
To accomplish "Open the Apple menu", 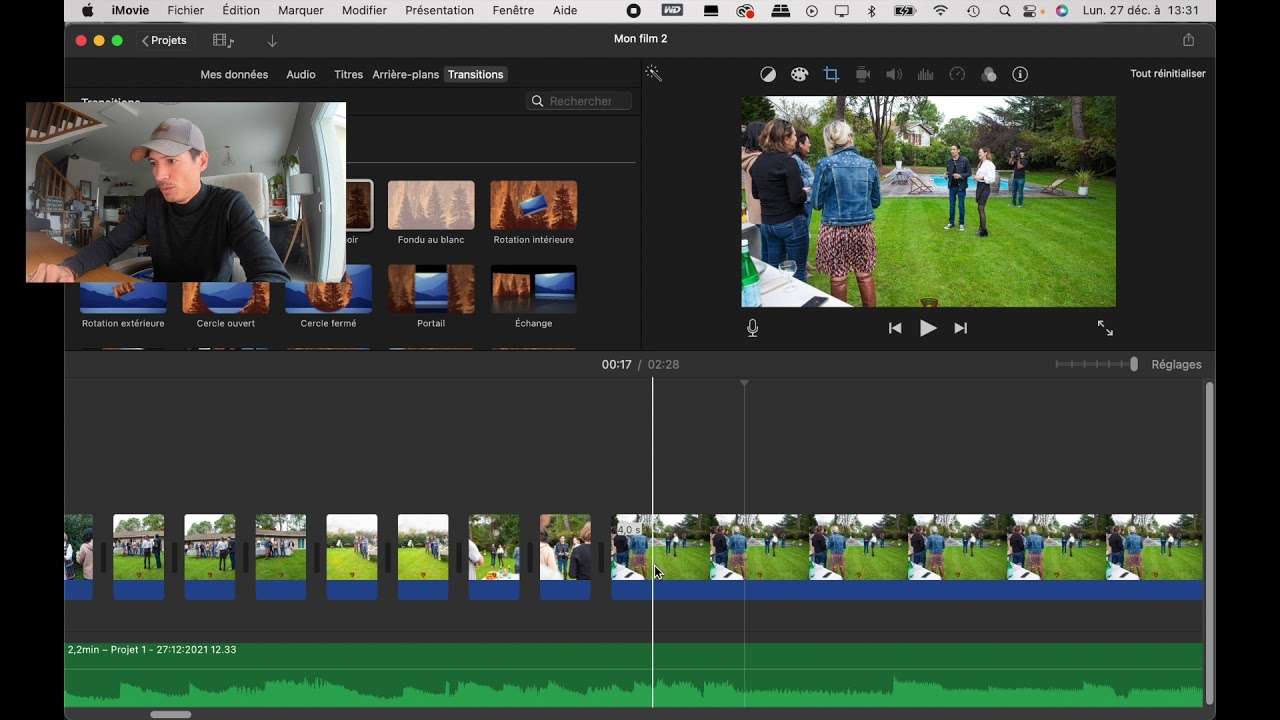I will [x=87, y=11].
